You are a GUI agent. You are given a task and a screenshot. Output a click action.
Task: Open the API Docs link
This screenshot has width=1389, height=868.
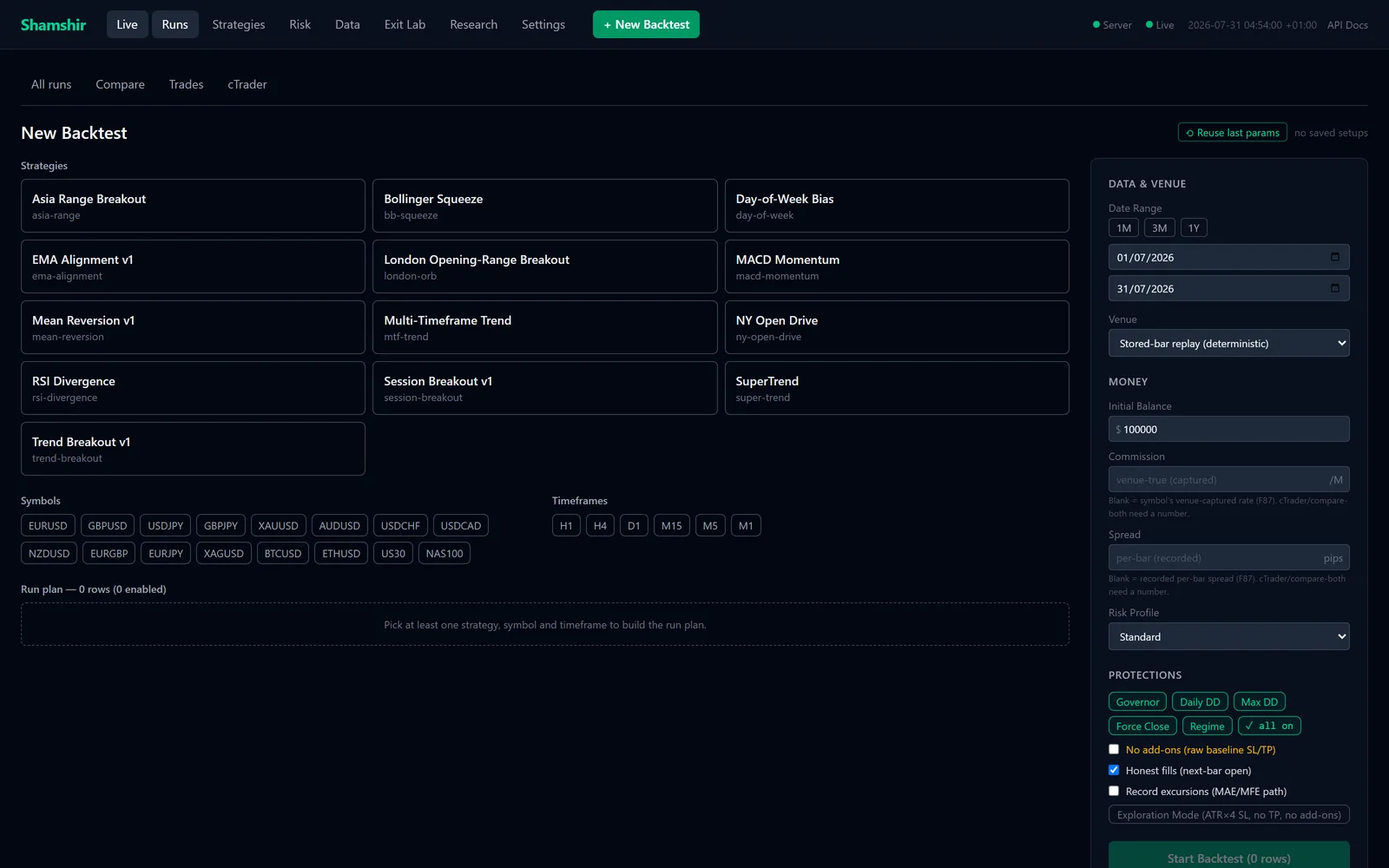point(1347,24)
